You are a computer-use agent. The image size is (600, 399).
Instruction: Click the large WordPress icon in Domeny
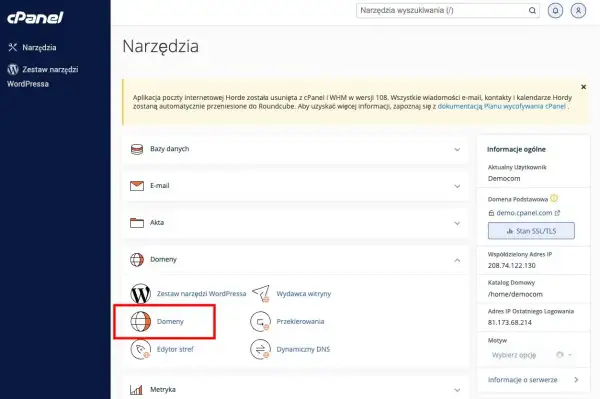(x=140, y=294)
